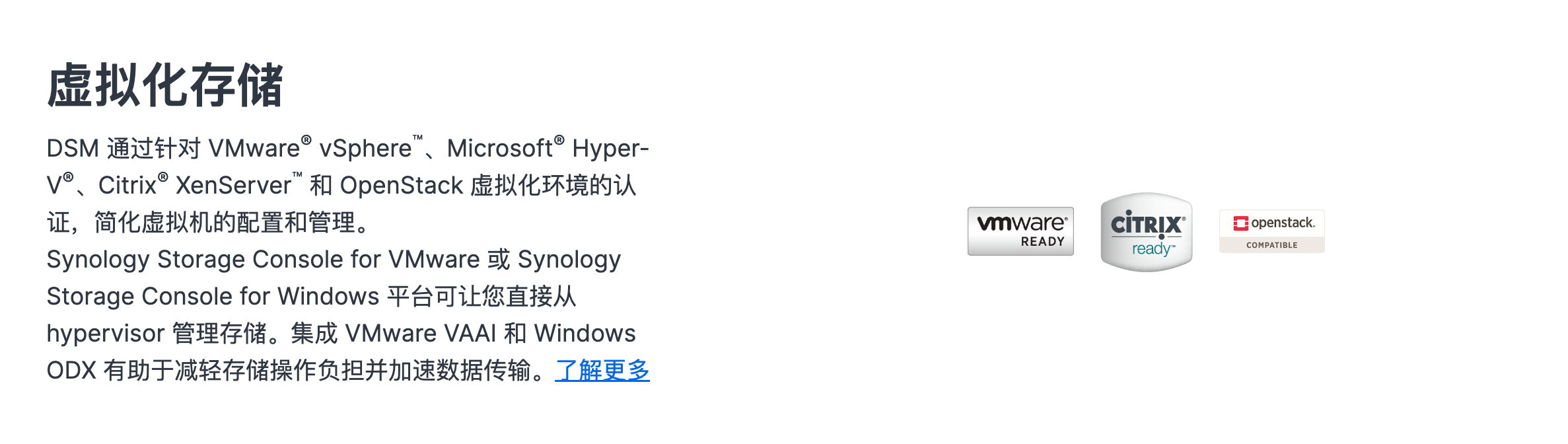
Task: Click the red OpenStack square logo
Action: (1240, 223)
